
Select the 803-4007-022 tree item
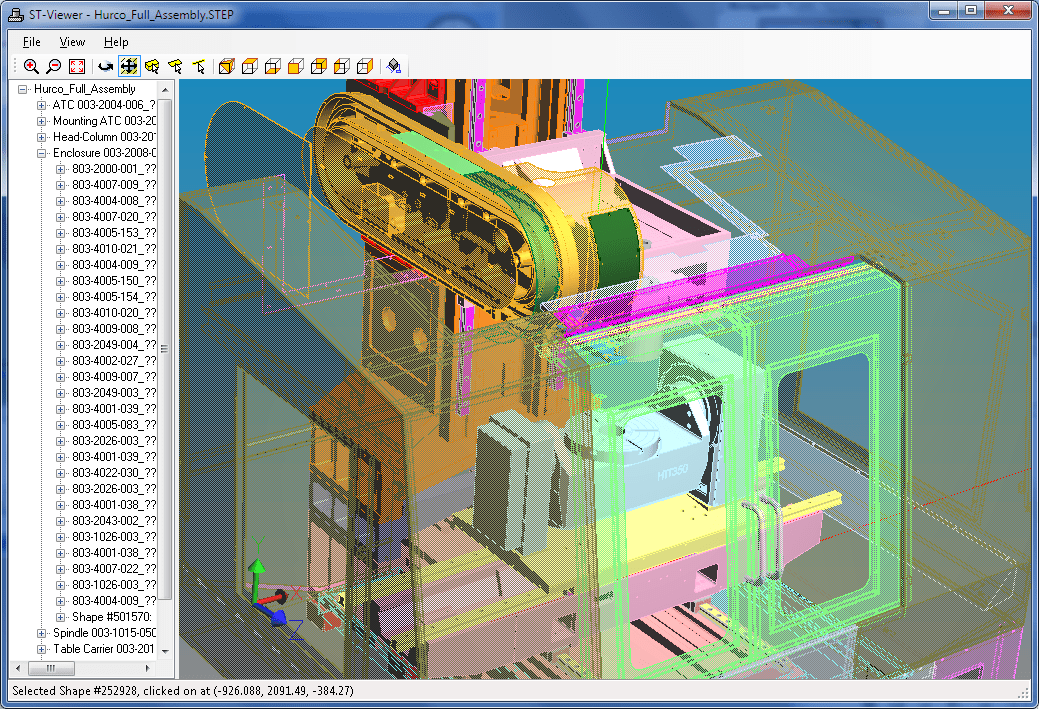pos(114,569)
